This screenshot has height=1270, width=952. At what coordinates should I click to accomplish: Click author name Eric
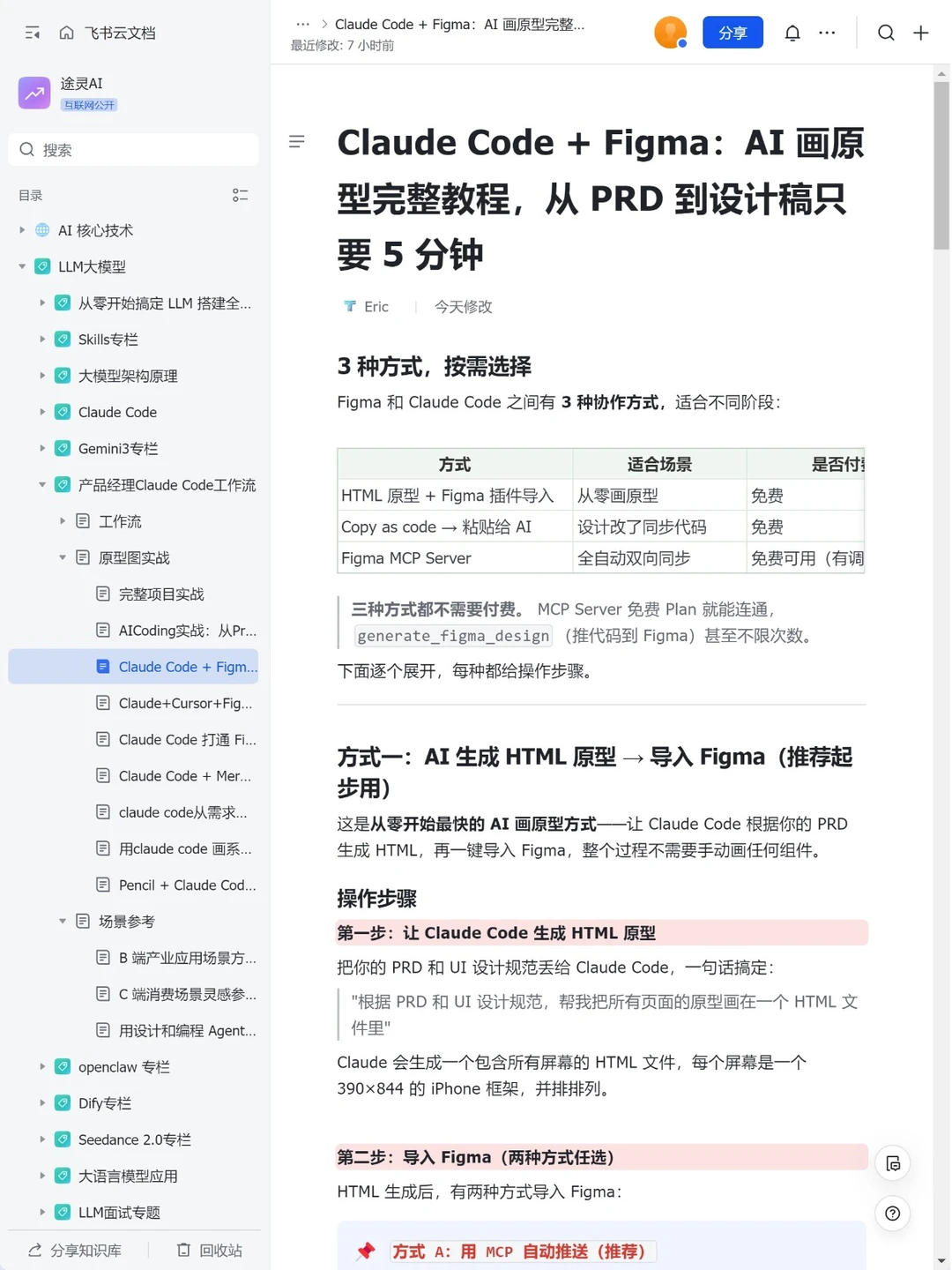click(376, 306)
